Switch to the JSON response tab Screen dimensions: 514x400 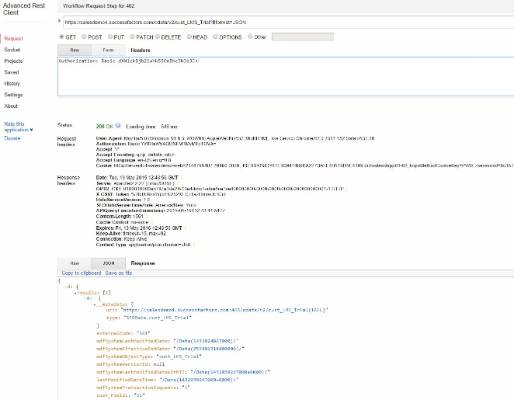109,263
